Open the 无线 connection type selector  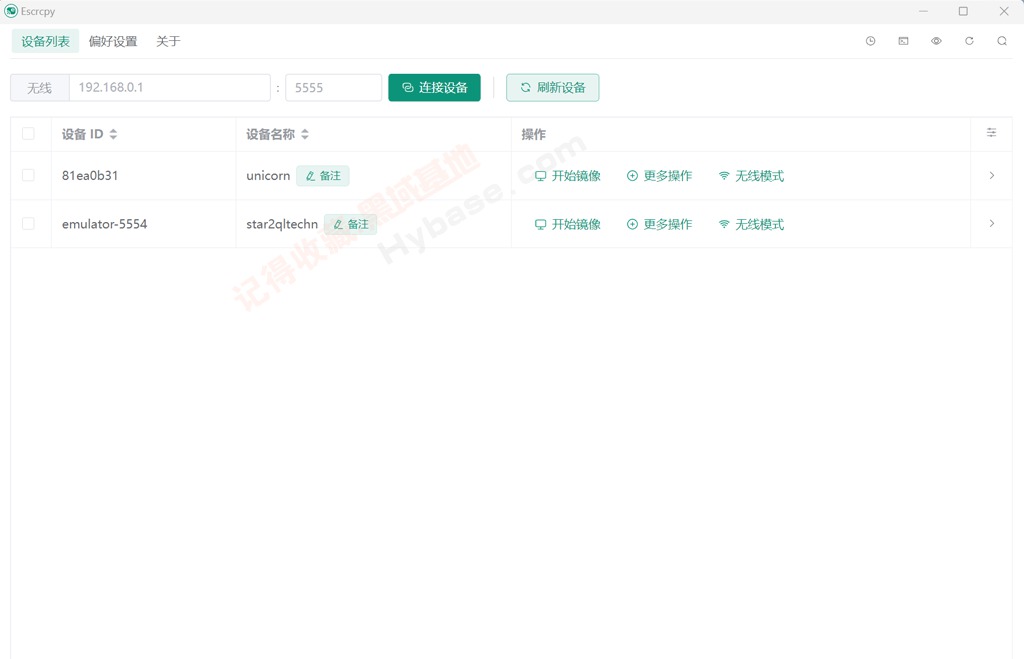38,87
